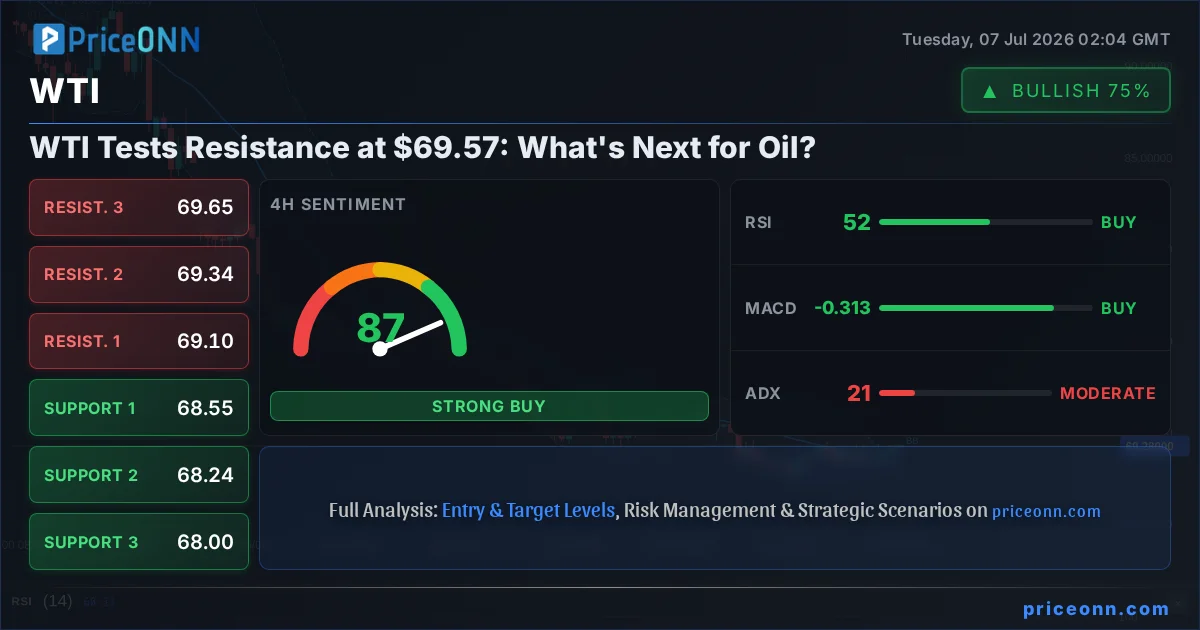Image resolution: width=1200 pixels, height=630 pixels.
Task: Click the MODERATE label in ADX row
Action: (x=1107, y=393)
